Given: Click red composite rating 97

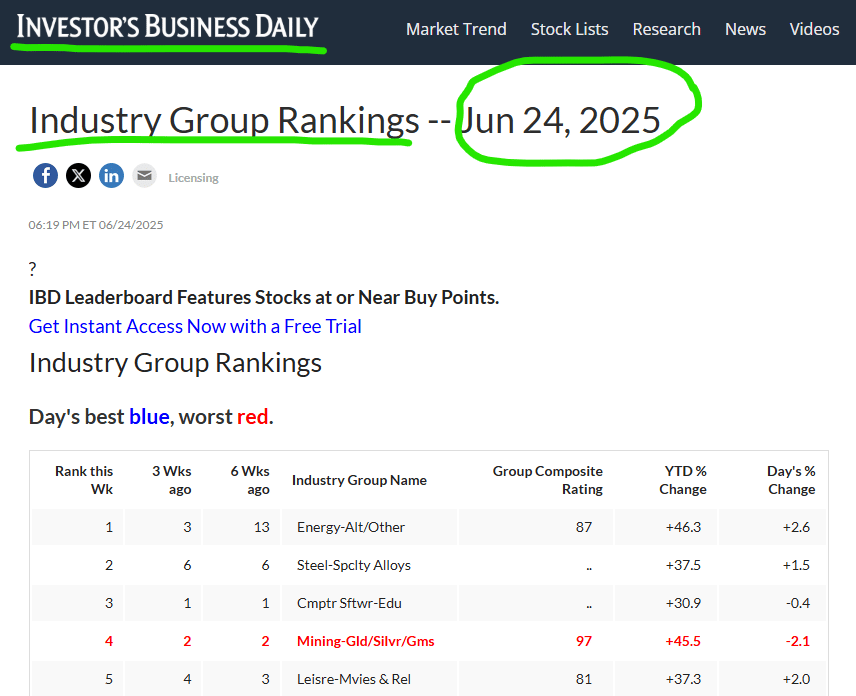Looking at the screenshot, I should pyautogui.click(x=584, y=641).
